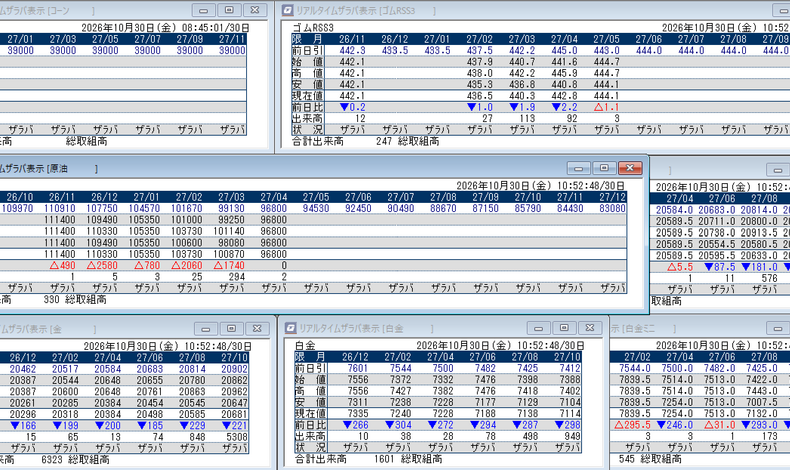Select △2580 change in 原油 window
This screenshot has height=470, width=790.
(x=102, y=265)
